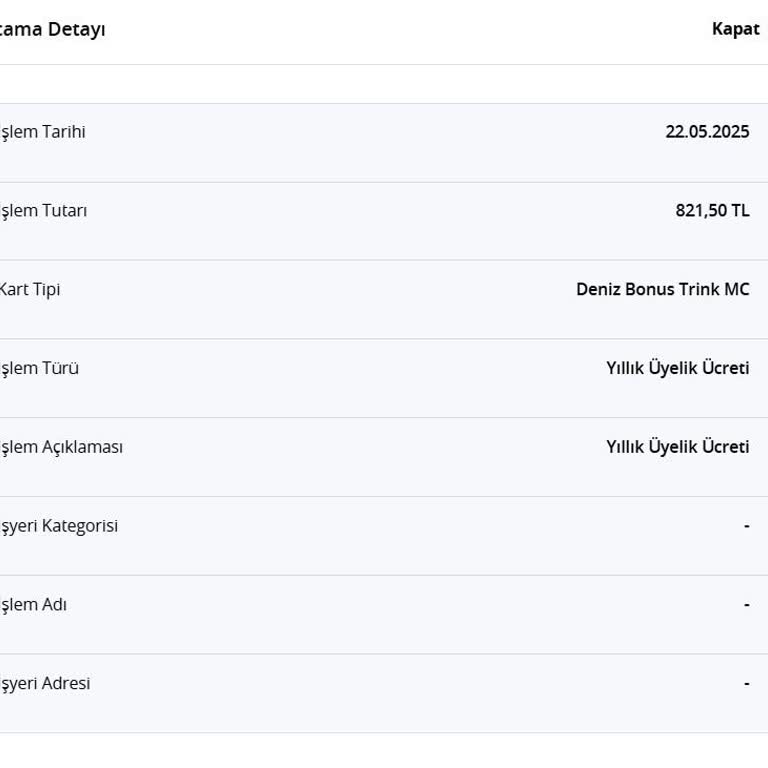Click the İşlem Açıklaması value Yıllık Üyelik Ücreti

[678, 447]
